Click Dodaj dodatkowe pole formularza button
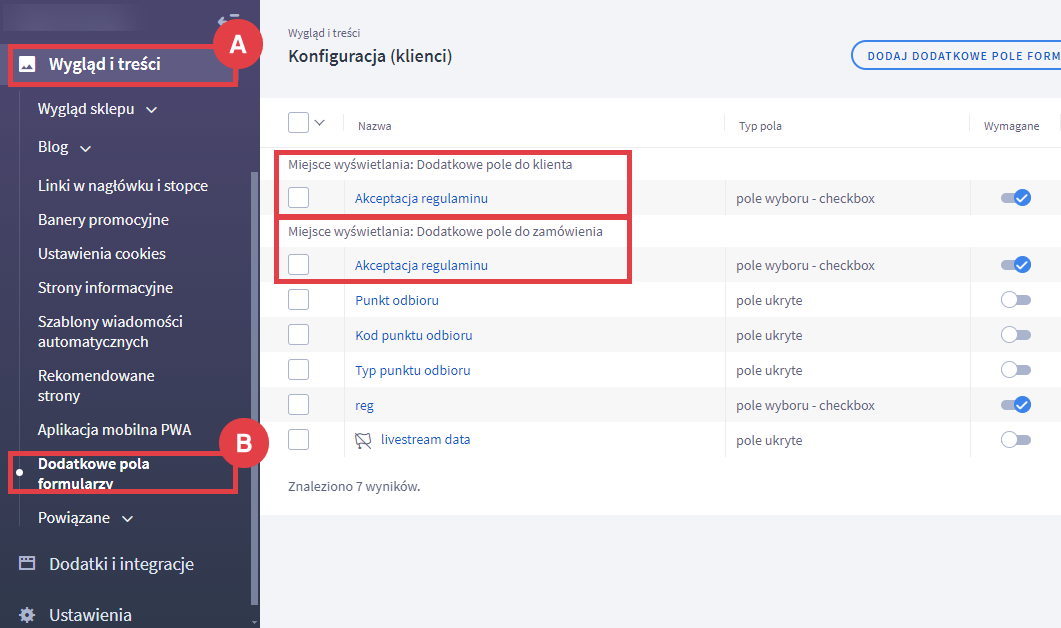 (x=955, y=55)
